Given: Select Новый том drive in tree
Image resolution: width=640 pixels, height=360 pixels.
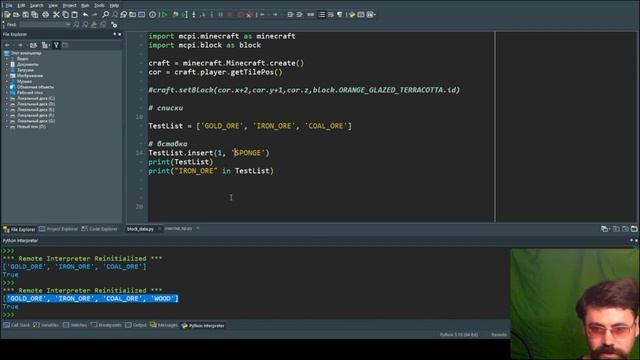Looking at the screenshot, I should [31, 127].
